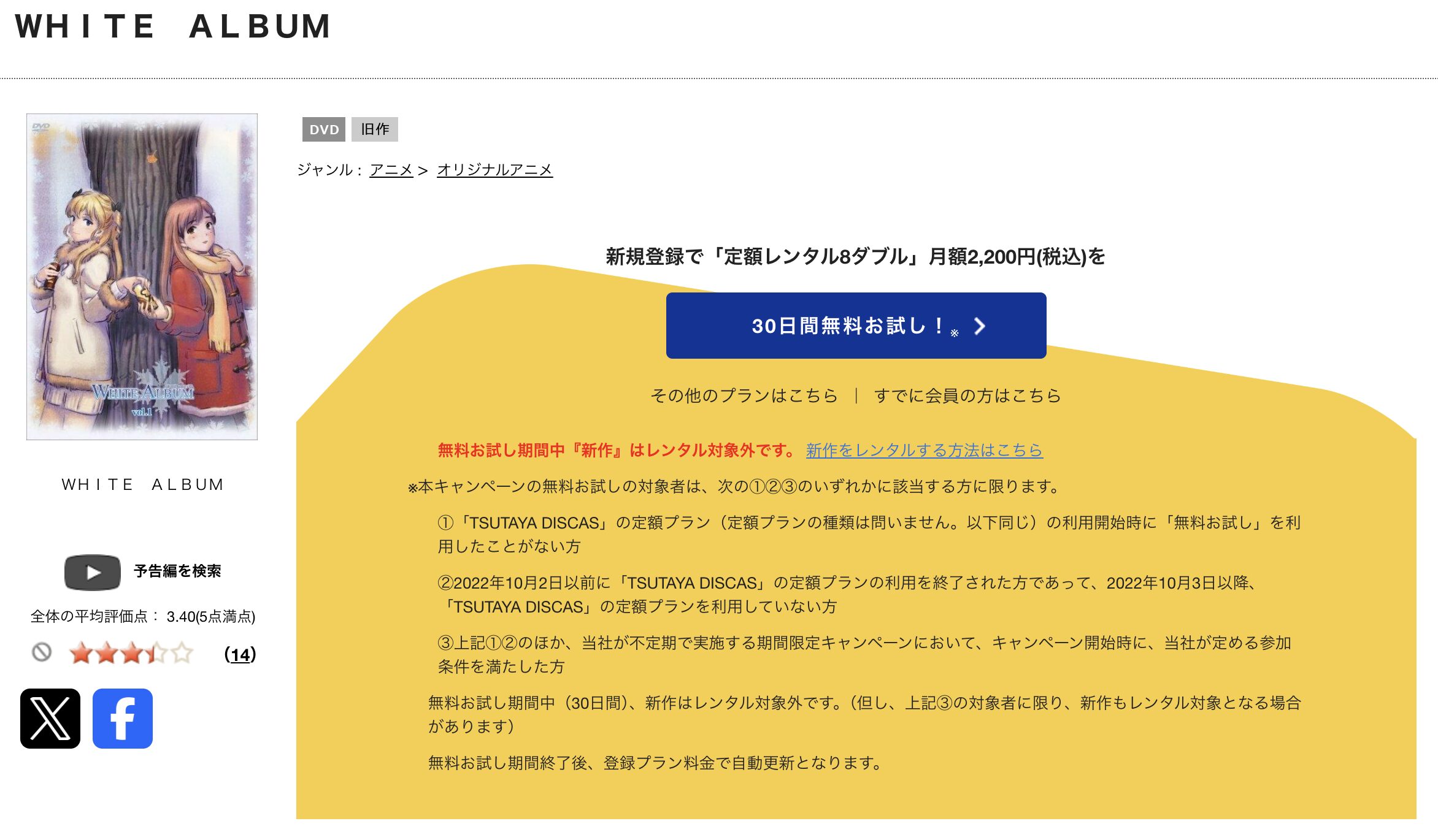
Task: Rate three stars
Action: tap(131, 654)
